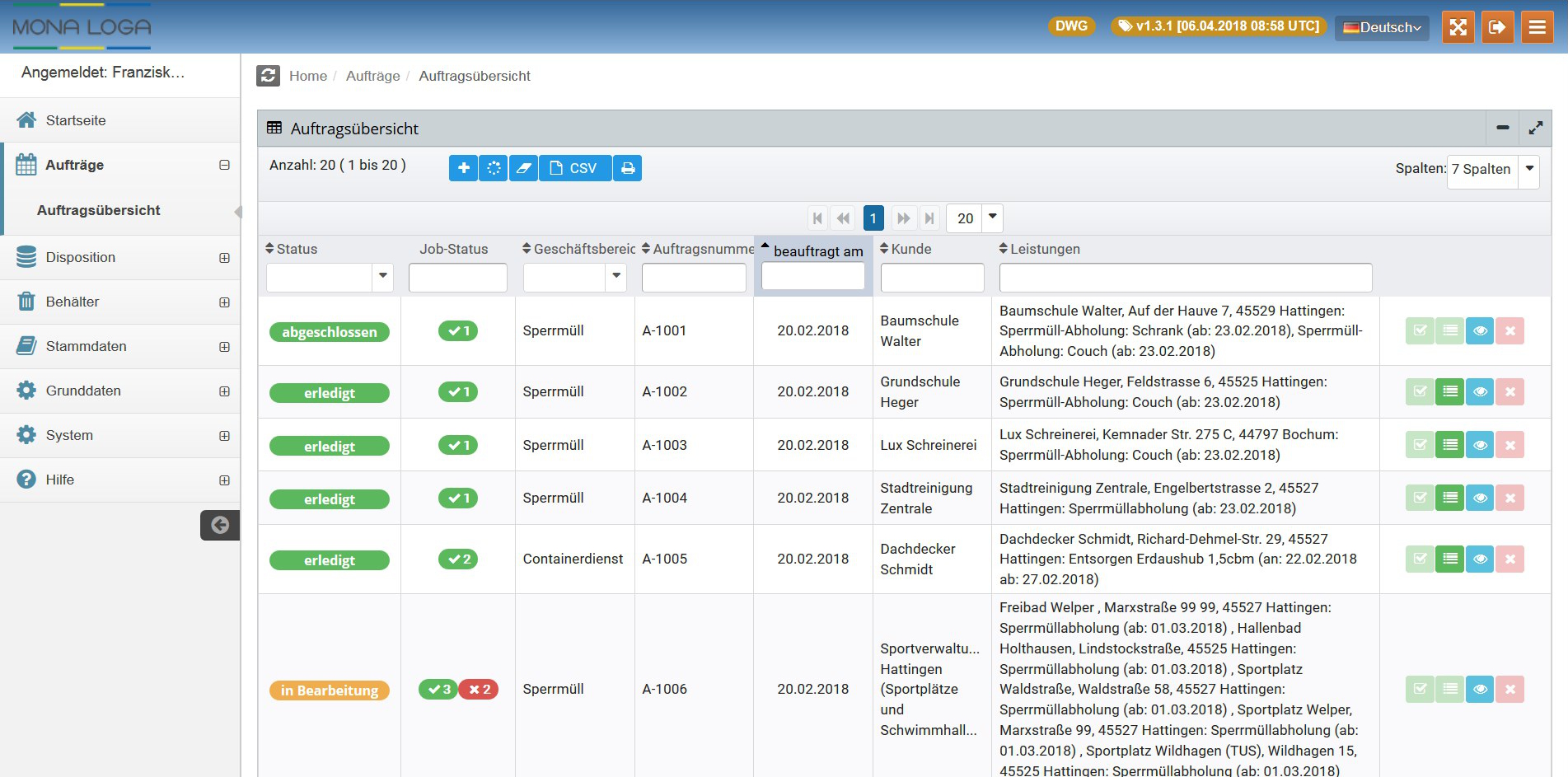The width and height of the screenshot is (1568, 777).
Task: Expand the Grunddaten menu section
Action: (x=224, y=391)
